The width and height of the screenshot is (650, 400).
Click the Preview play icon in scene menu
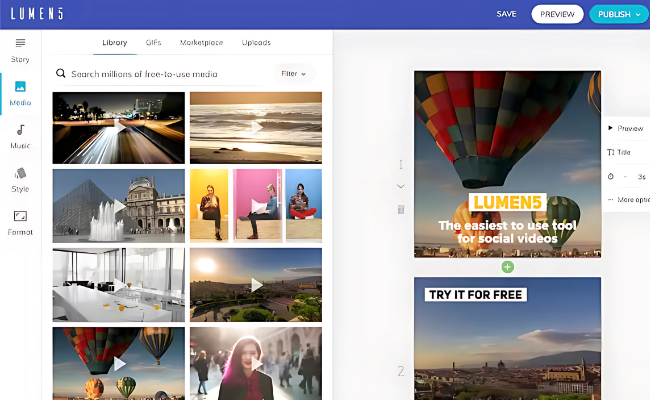tap(610, 128)
